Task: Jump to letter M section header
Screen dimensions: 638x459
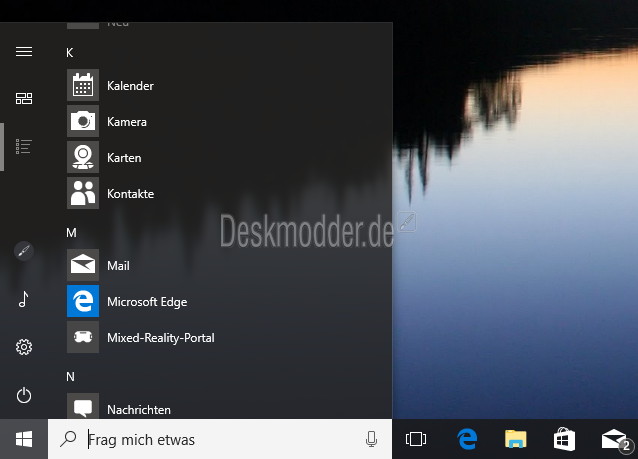Action: [71, 233]
